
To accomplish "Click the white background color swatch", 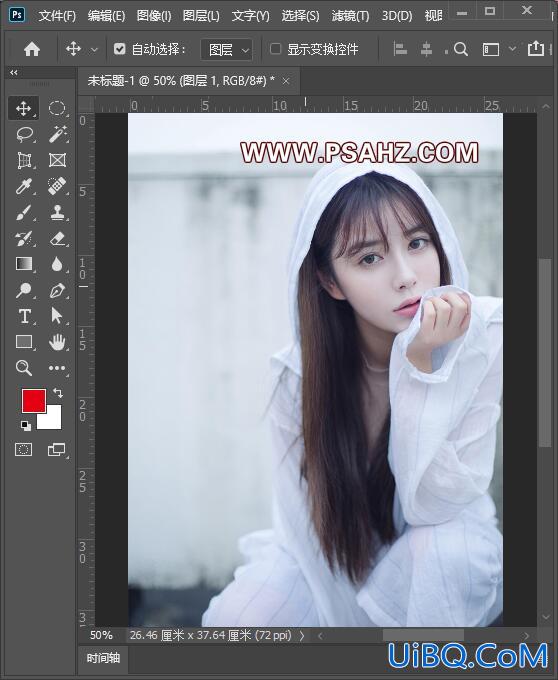I will 53,421.
